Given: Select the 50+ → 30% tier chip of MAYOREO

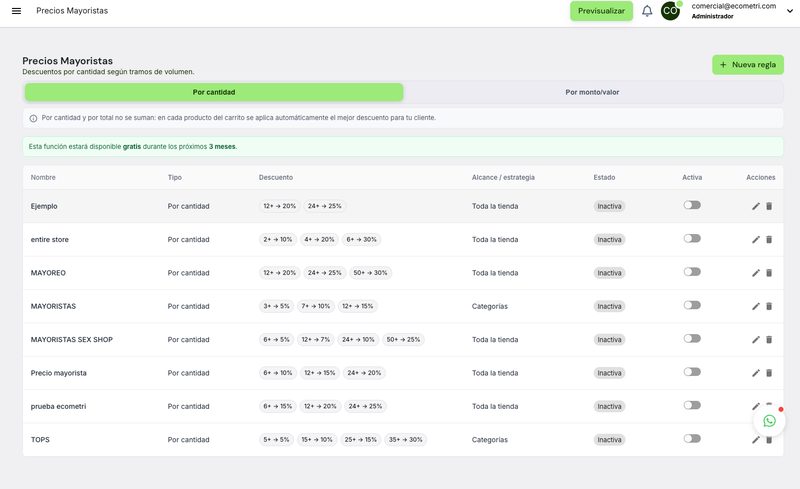Looking at the screenshot, I should pos(370,273).
